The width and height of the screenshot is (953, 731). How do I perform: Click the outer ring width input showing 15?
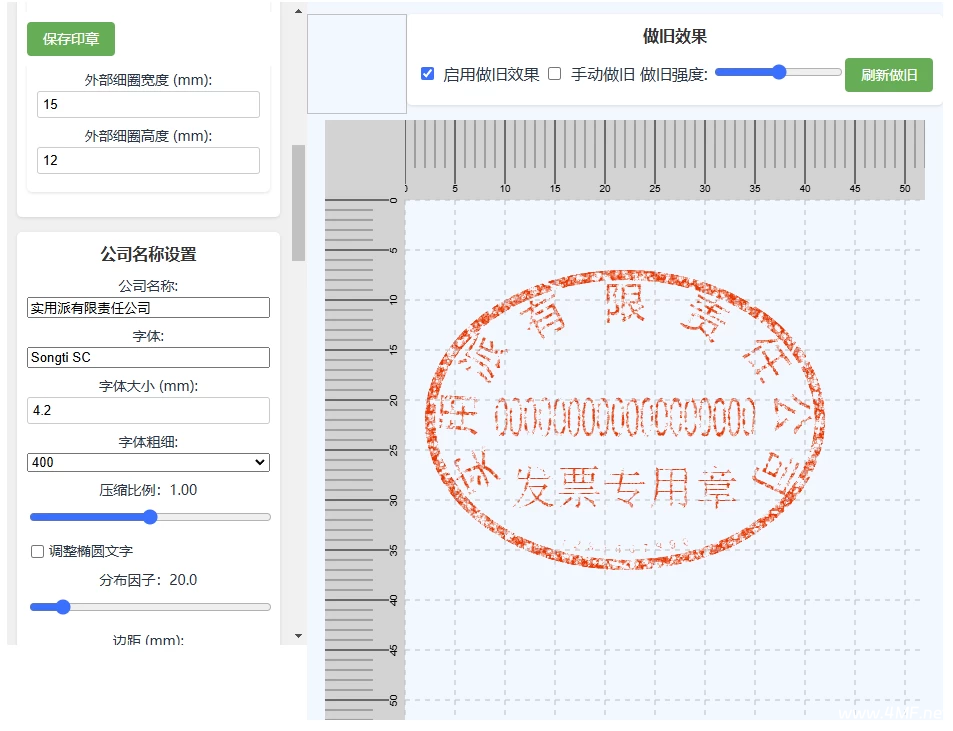click(x=148, y=104)
